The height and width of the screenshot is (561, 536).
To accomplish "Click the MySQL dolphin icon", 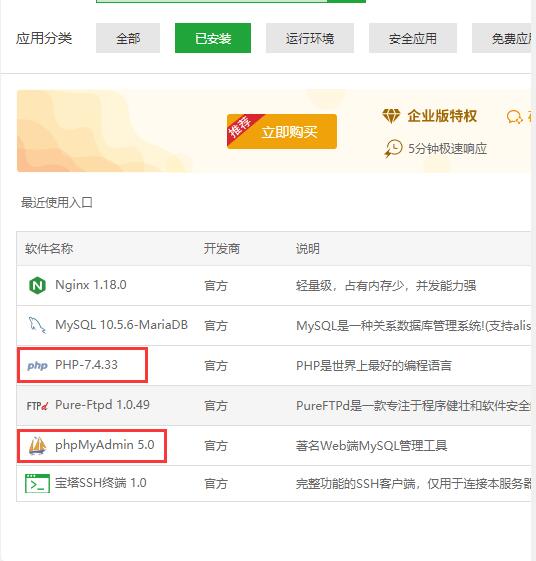I will pos(37,325).
